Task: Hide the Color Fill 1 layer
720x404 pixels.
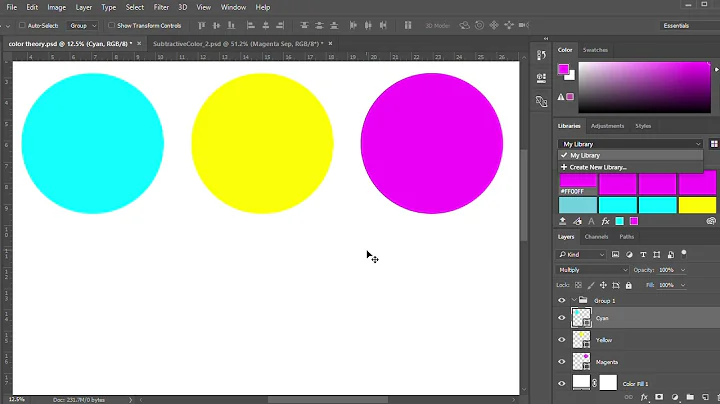Action: click(x=562, y=383)
